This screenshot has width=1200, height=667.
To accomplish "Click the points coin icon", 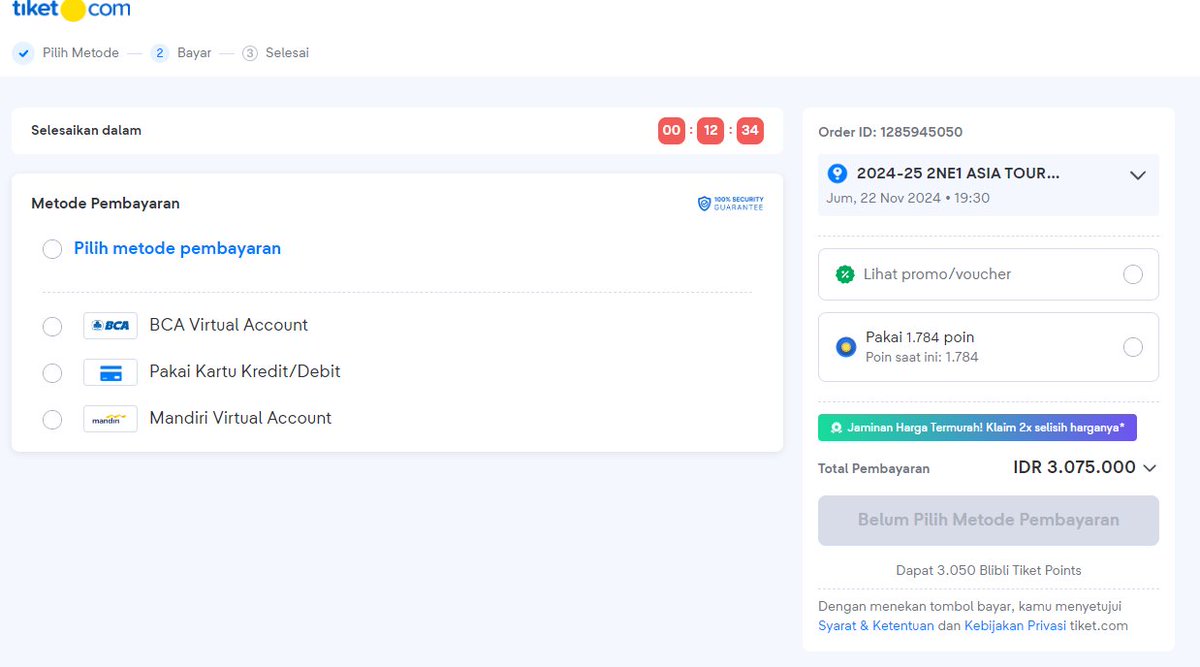I will (846, 347).
